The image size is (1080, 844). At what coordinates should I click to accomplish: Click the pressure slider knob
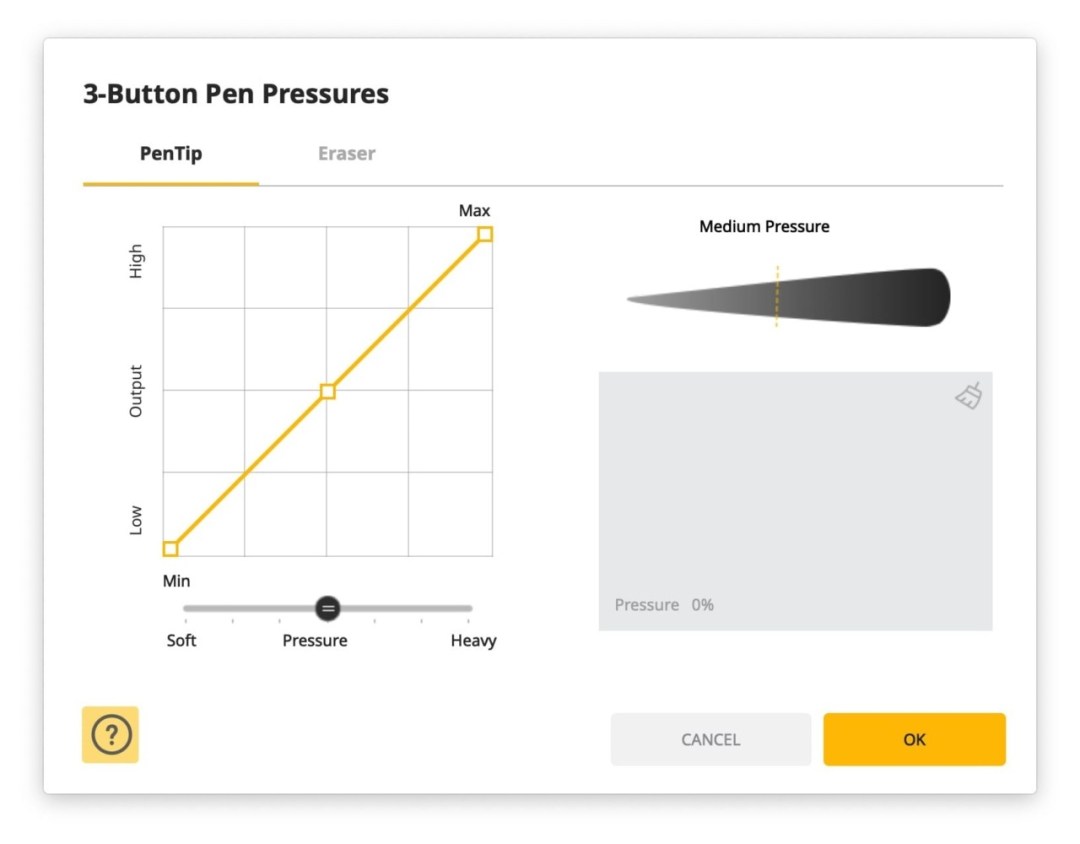click(x=328, y=608)
